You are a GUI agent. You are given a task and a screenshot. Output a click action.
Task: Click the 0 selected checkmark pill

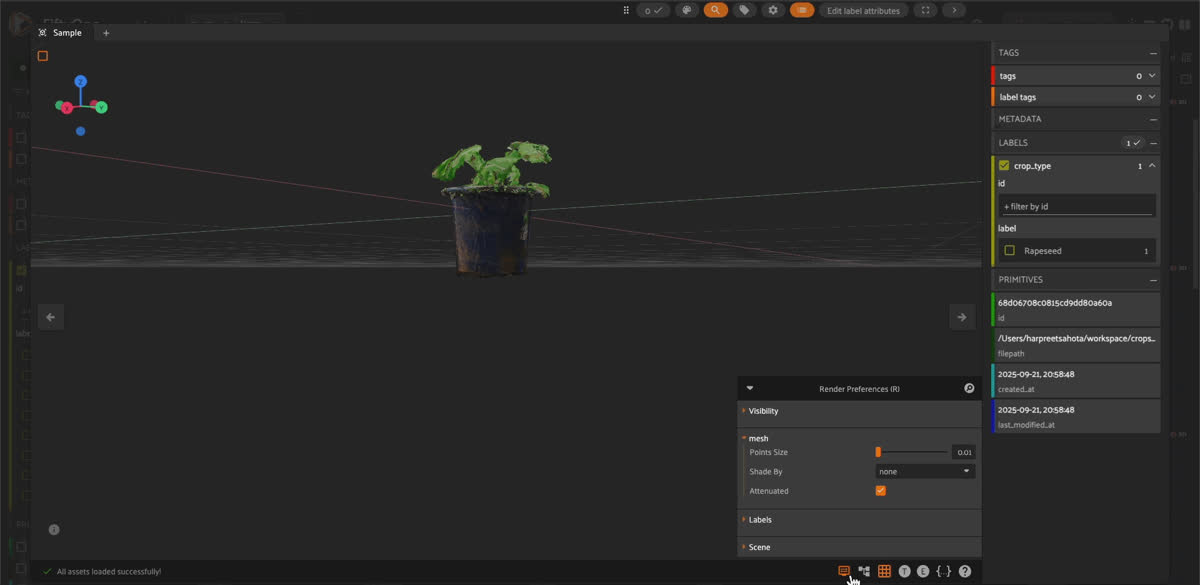(x=653, y=10)
